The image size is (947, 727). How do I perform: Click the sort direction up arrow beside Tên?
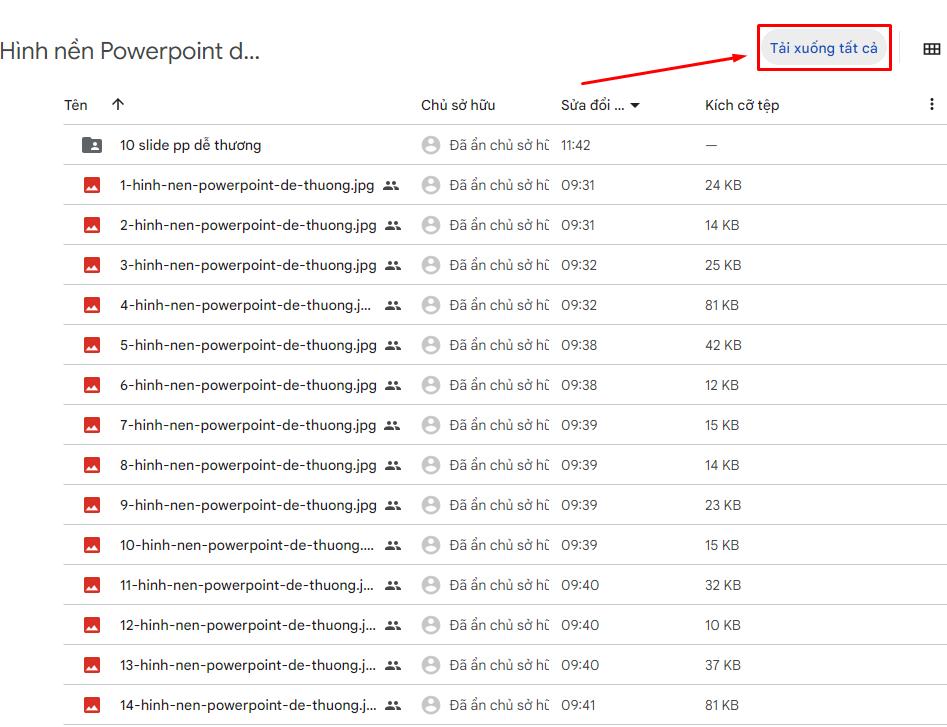(x=118, y=105)
